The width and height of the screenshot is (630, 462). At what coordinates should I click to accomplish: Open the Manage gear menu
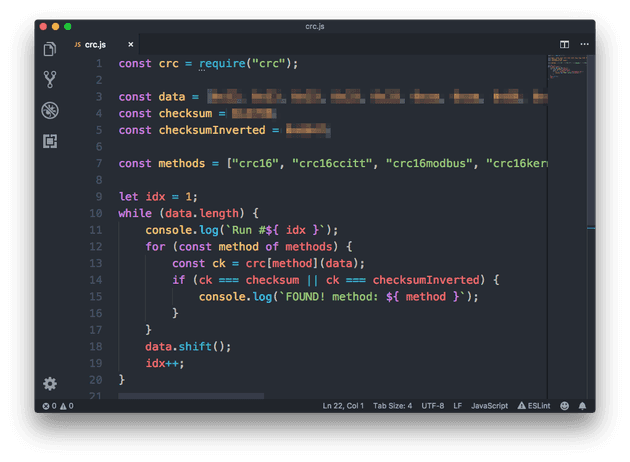click(x=49, y=384)
